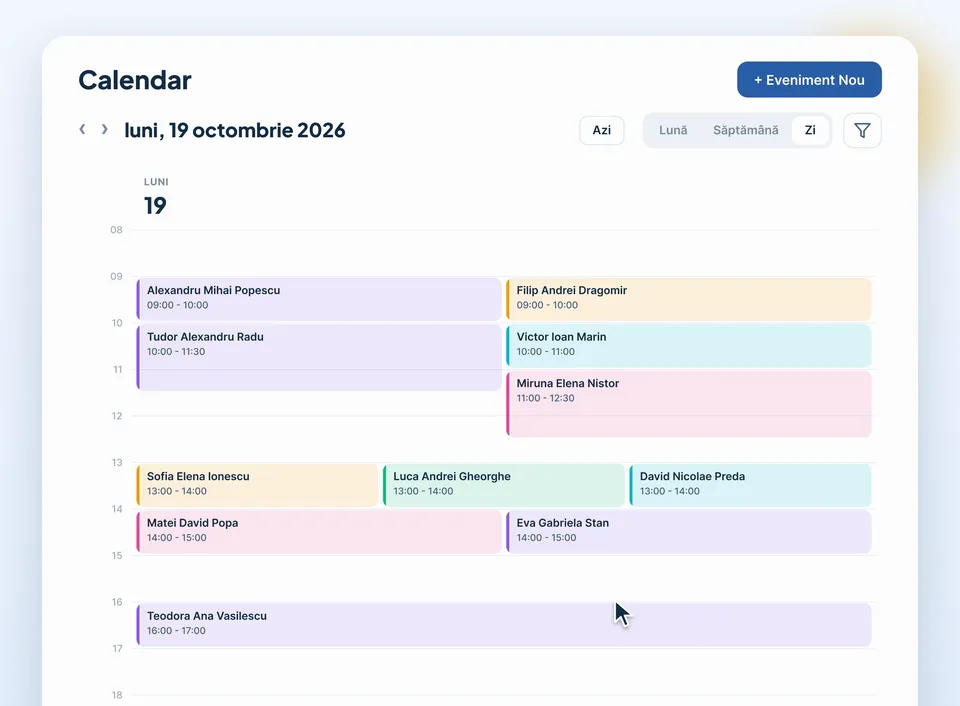Click the + Eveniment Nou button
960x706 pixels.
click(809, 80)
